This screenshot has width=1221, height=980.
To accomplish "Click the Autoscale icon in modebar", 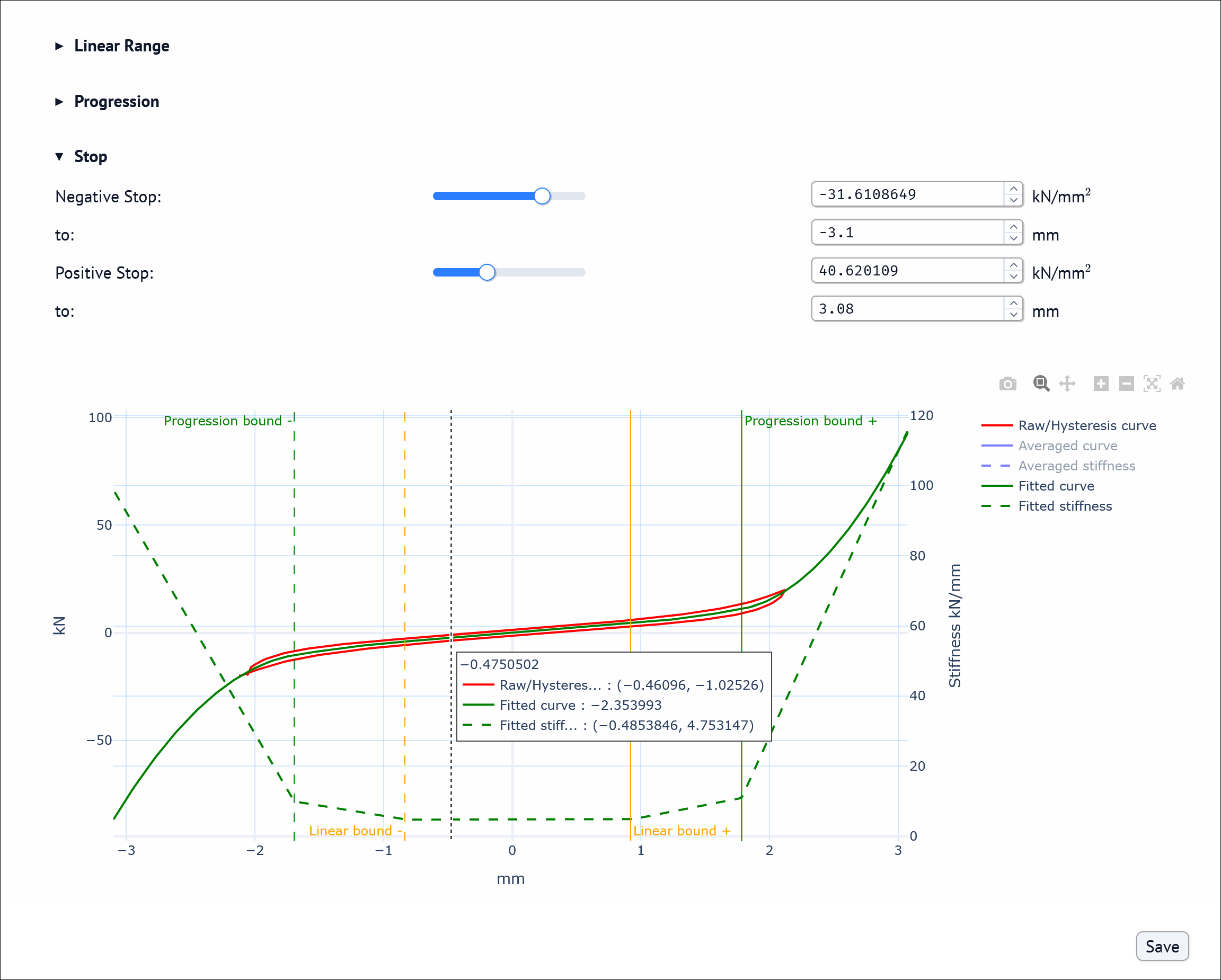I will 1152,384.
